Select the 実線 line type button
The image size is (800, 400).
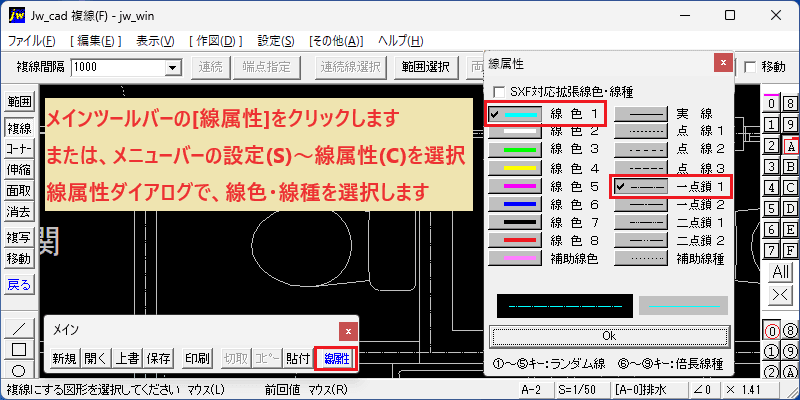641,114
